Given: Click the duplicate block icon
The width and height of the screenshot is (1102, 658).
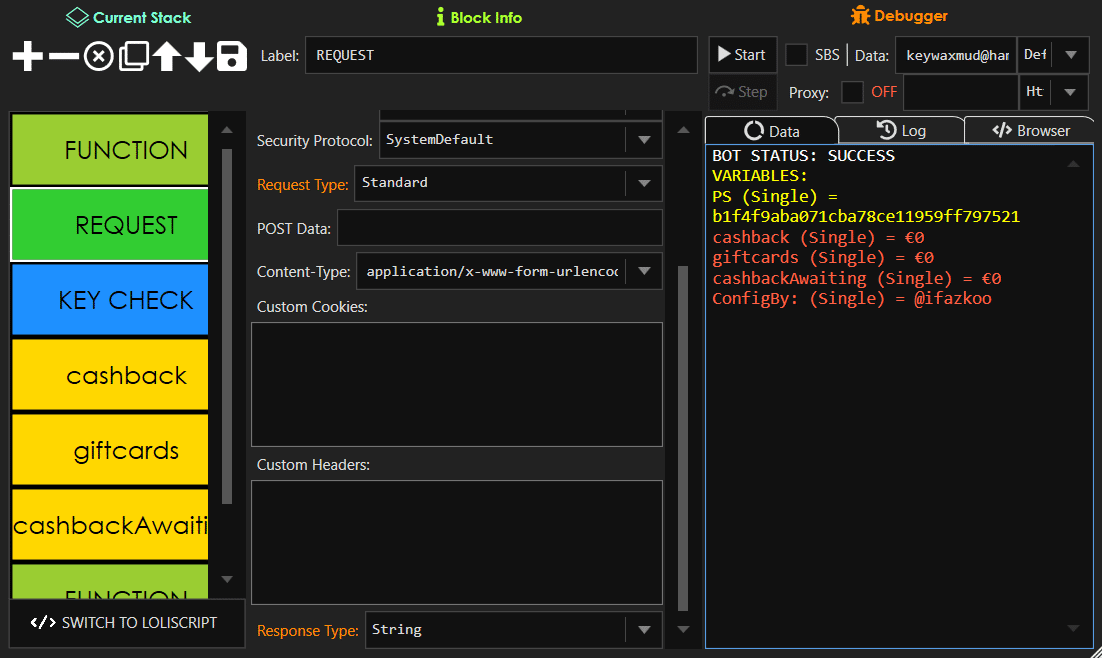Looking at the screenshot, I should [x=133, y=57].
